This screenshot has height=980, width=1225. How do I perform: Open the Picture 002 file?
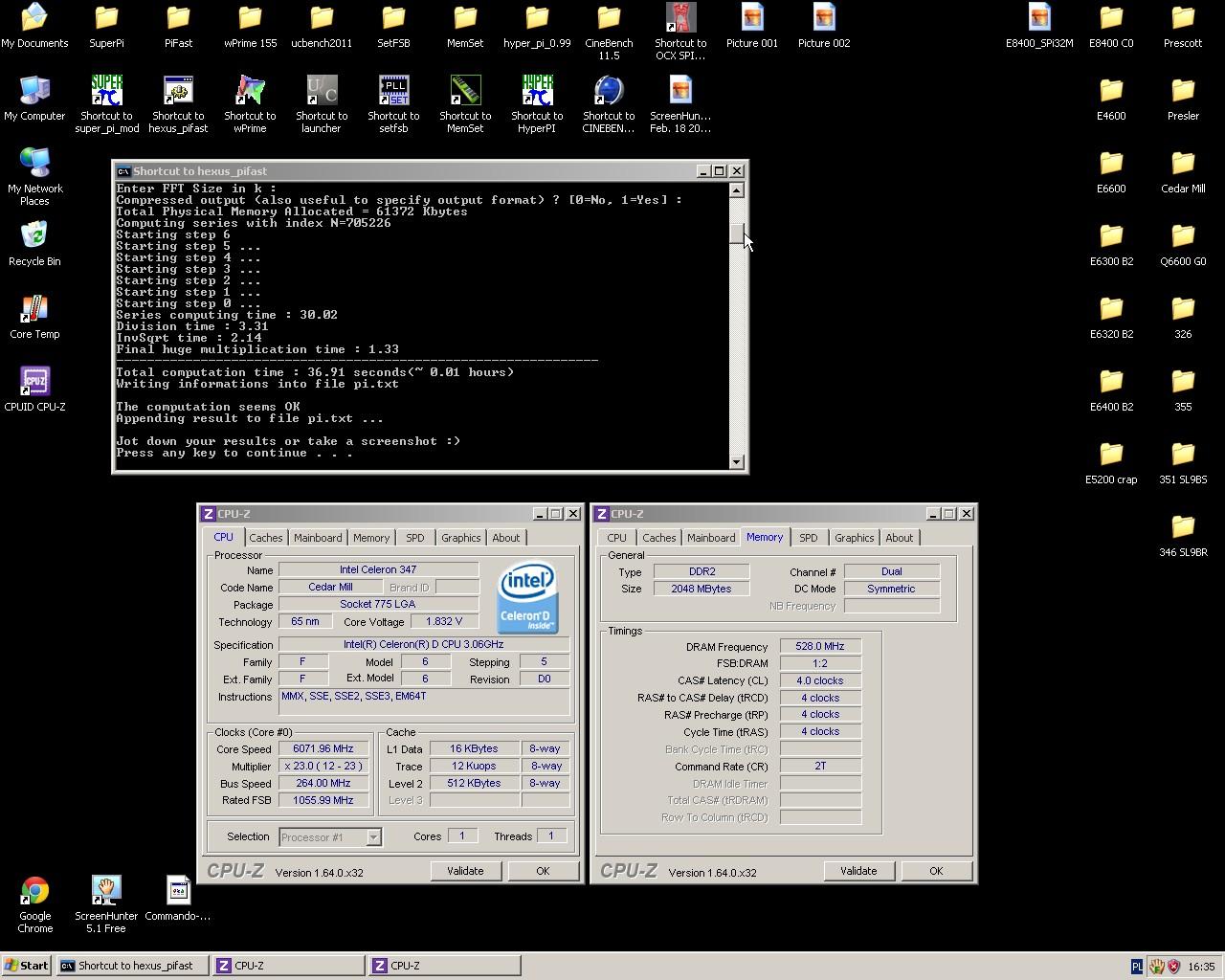pyautogui.click(x=824, y=26)
